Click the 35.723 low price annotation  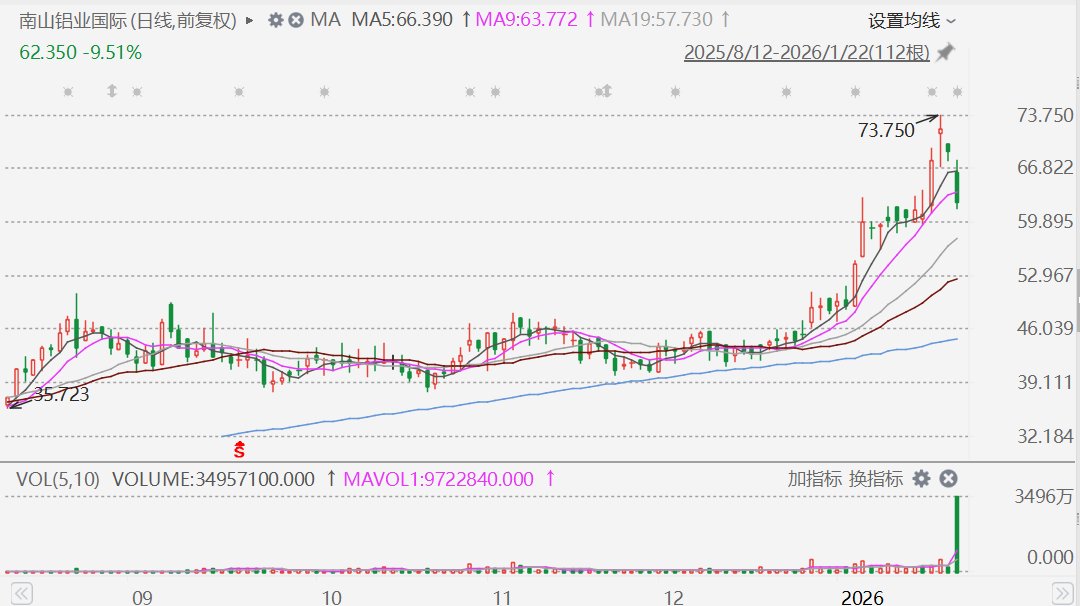click(x=61, y=395)
